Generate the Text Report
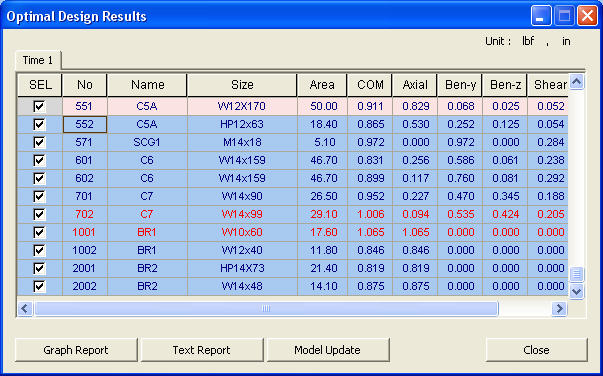This screenshot has width=603, height=376. (202, 350)
